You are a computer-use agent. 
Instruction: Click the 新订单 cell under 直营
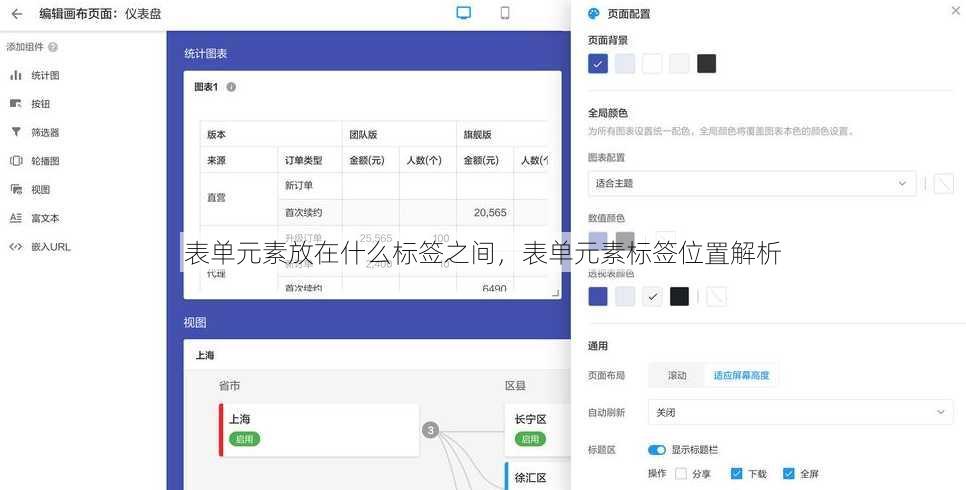pos(310,186)
